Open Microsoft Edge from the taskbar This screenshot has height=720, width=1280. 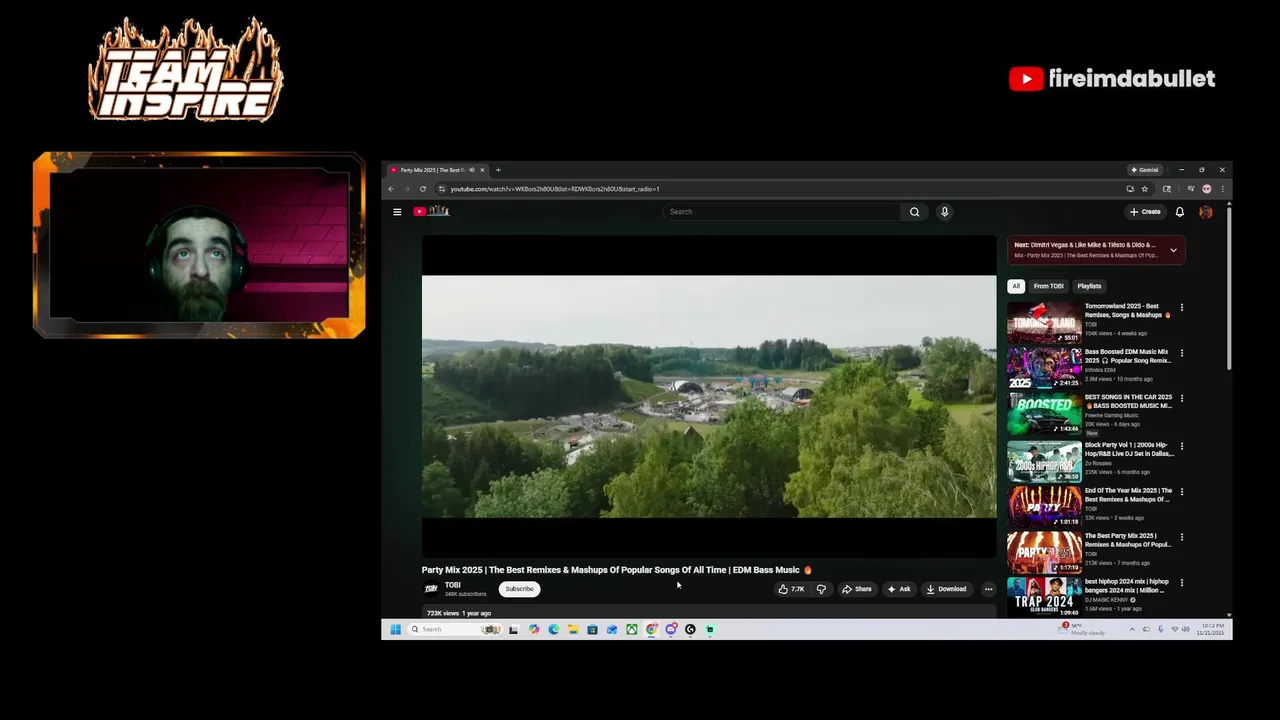point(553,629)
